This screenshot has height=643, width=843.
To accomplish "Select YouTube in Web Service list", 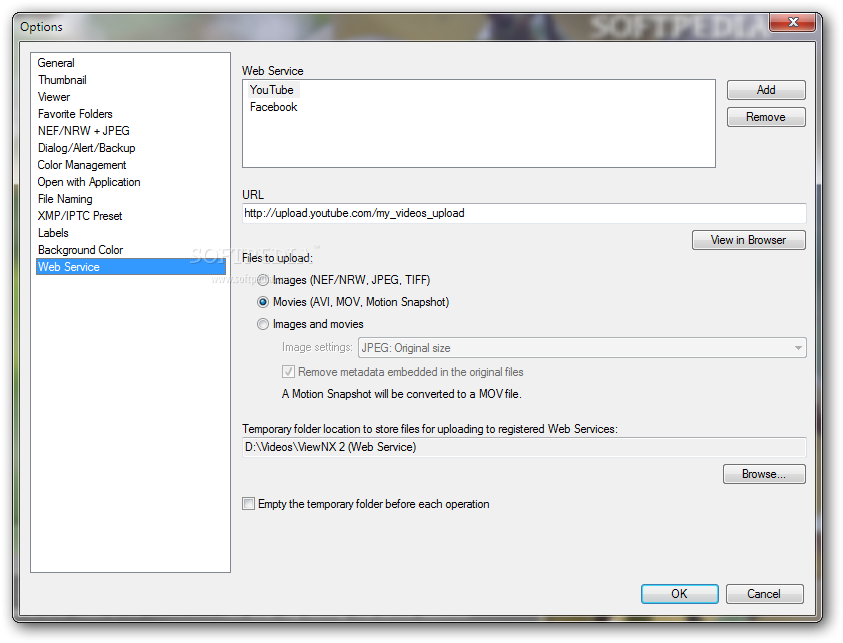I will click(272, 90).
